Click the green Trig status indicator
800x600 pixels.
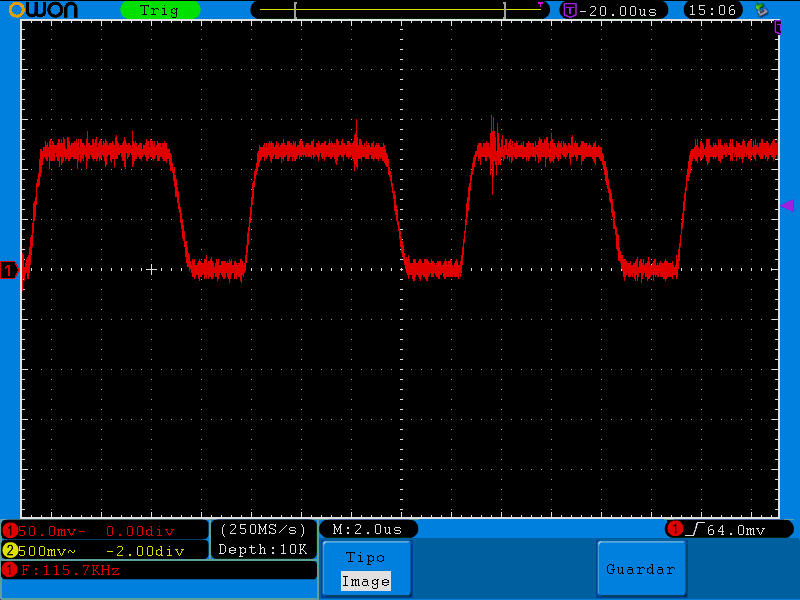coord(160,10)
